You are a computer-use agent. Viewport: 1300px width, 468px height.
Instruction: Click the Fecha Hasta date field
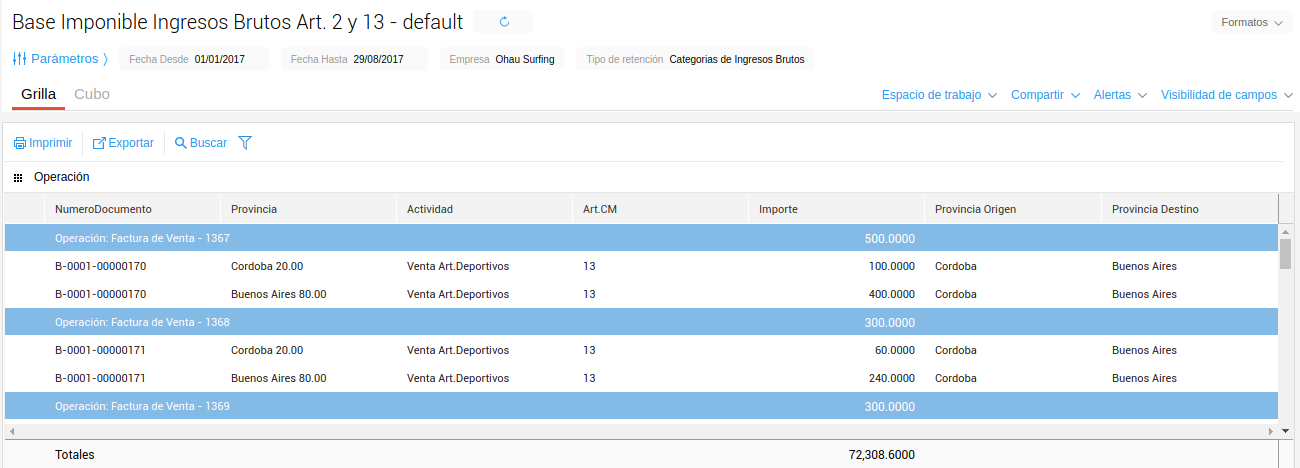coord(378,59)
